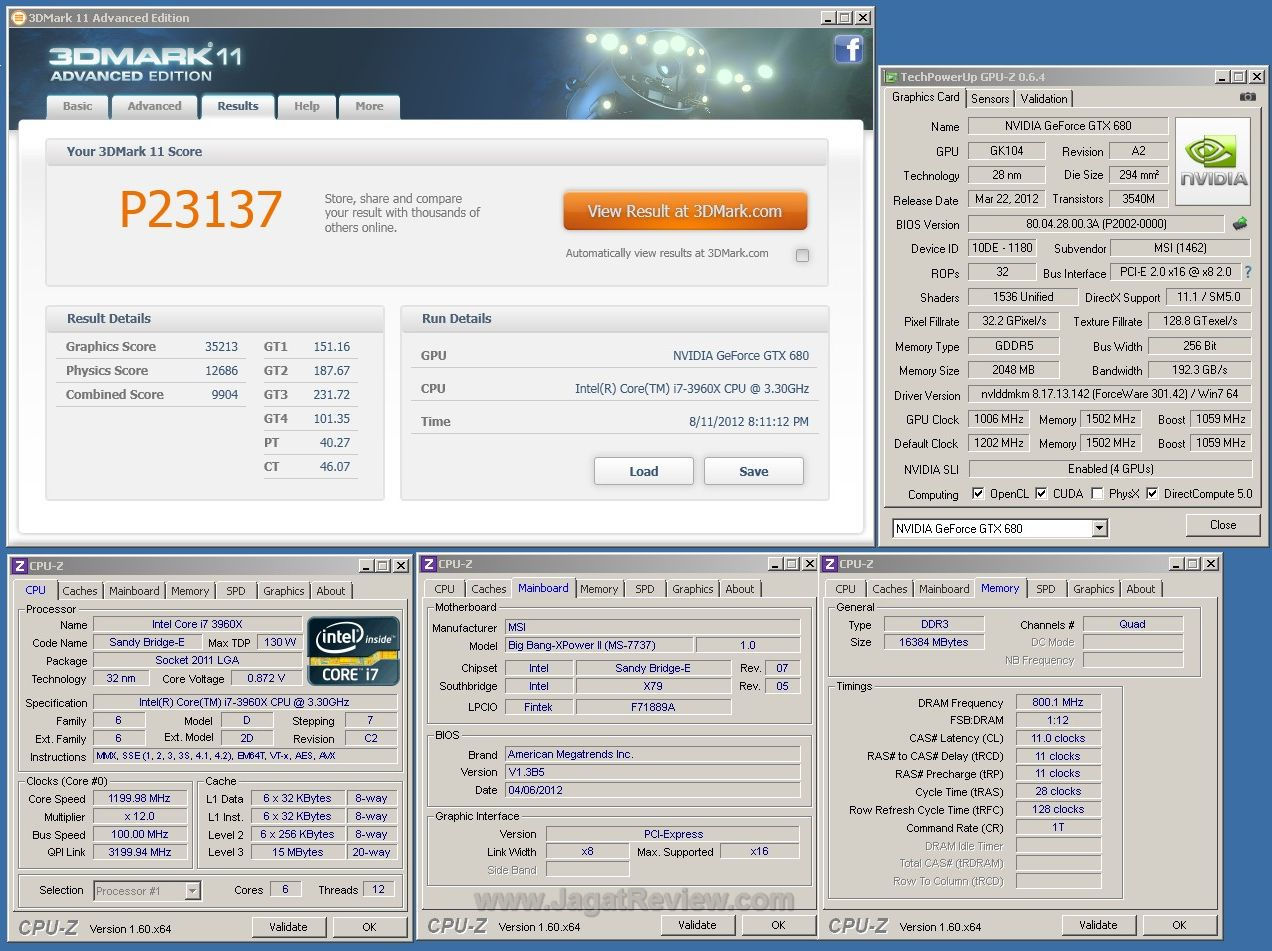Click the Facebook icon in 3DMark
The width and height of the screenshot is (1272, 951).
[x=848, y=49]
